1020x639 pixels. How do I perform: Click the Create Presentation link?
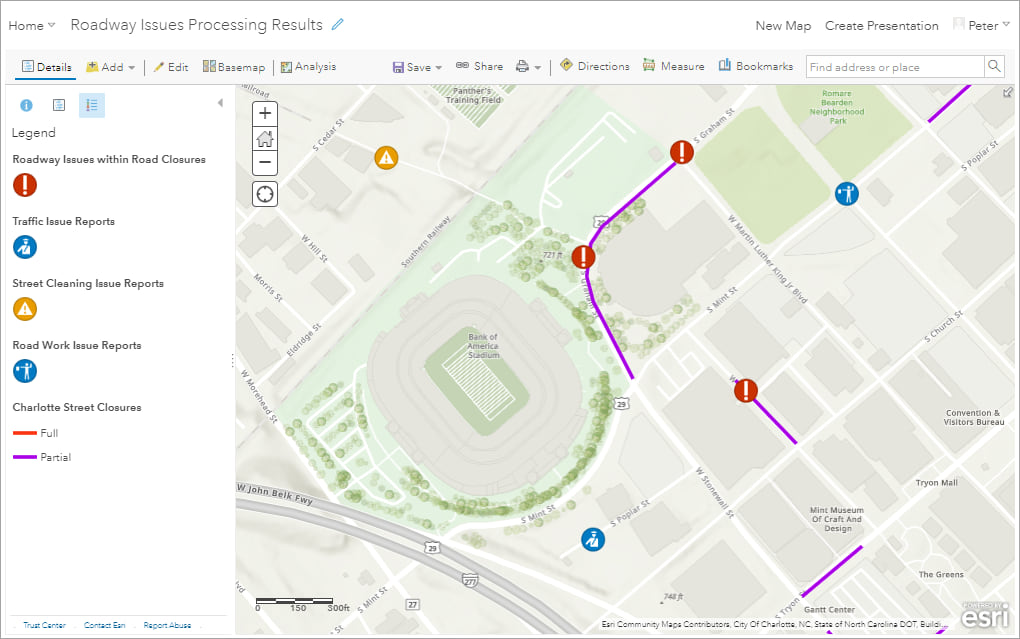pyautogui.click(x=881, y=26)
